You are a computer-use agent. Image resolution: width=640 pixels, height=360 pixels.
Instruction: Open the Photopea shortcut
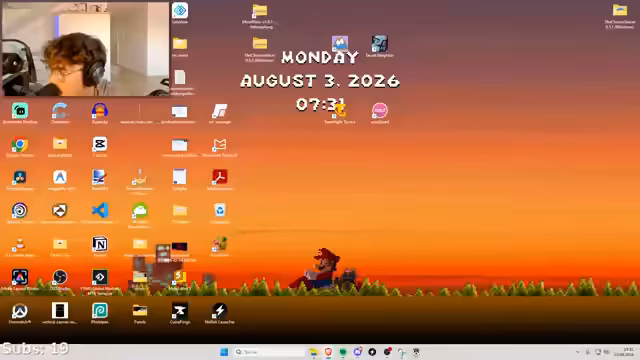100,311
